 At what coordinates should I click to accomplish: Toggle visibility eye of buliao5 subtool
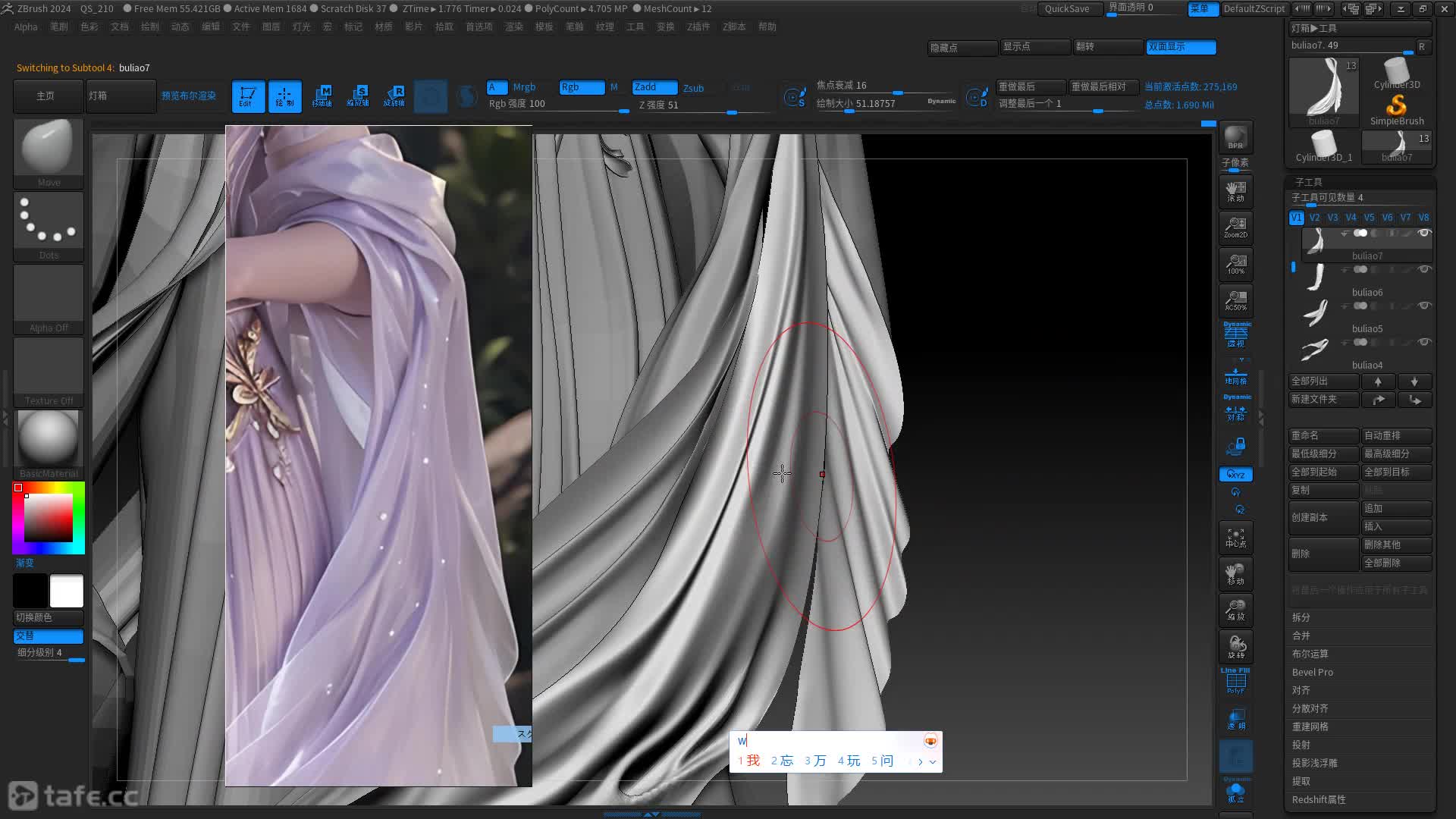tap(1424, 306)
